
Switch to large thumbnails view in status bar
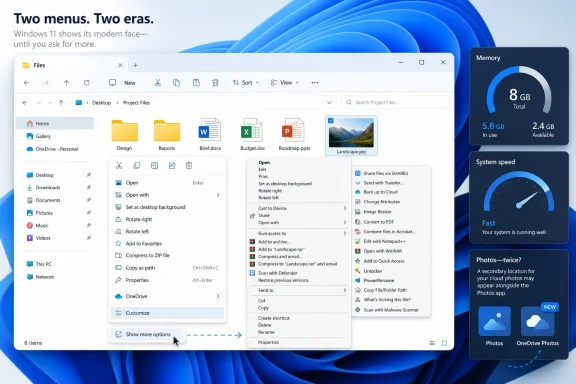click(444, 343)
